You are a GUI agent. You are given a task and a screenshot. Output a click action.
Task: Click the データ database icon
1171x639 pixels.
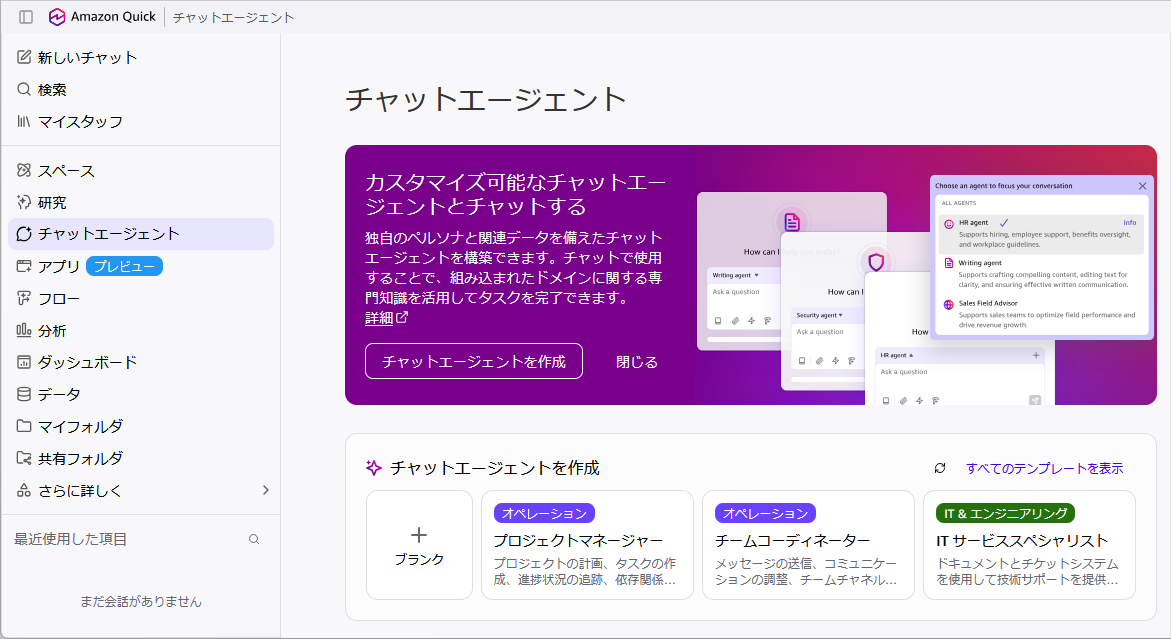coord(24,394)
